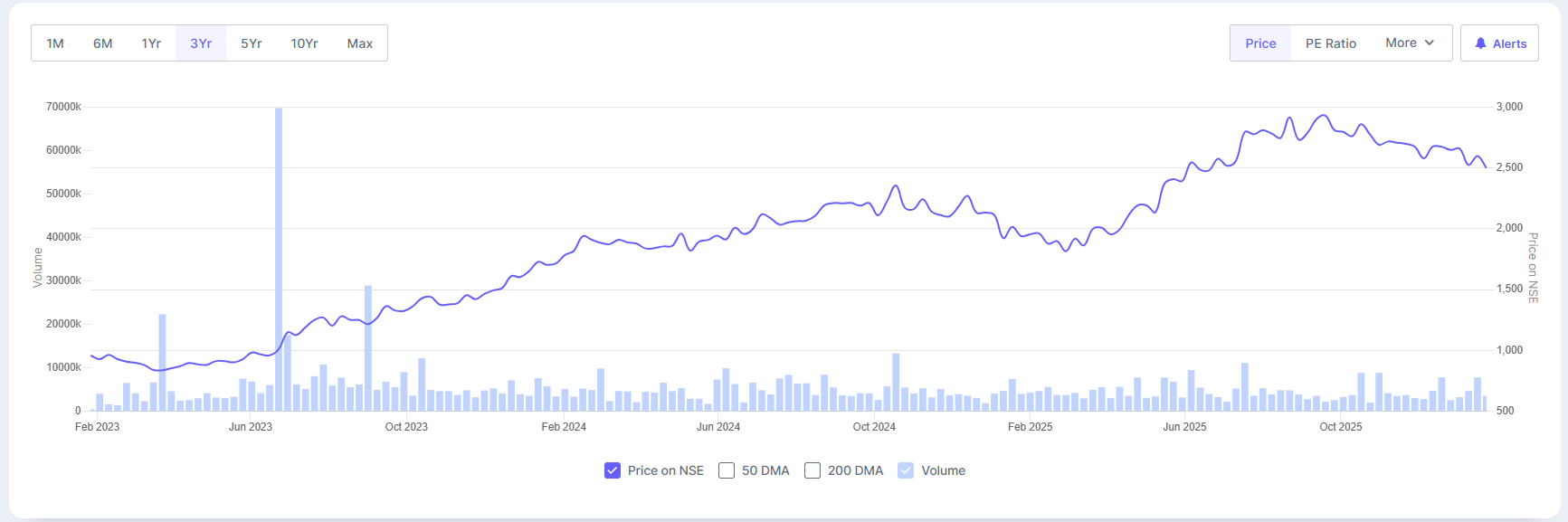1568x522 pixels.
Task: Select the Price chart view
Action: click(x=1260, y=43)
